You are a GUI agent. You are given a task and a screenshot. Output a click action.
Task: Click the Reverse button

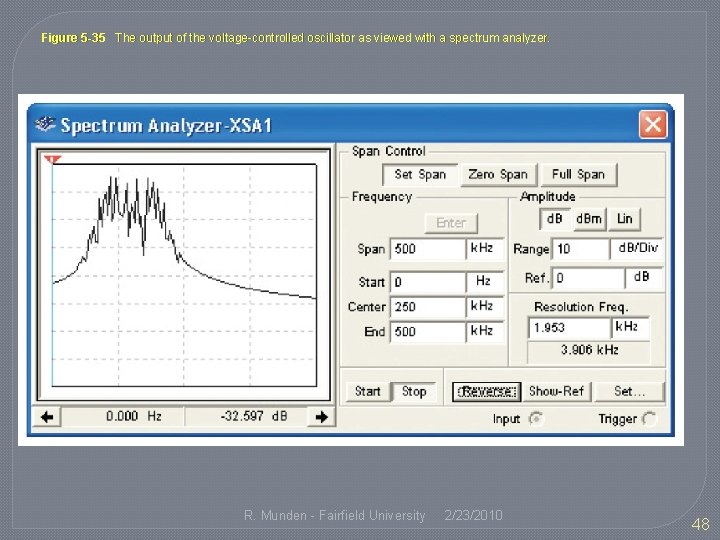coord(486,392)
